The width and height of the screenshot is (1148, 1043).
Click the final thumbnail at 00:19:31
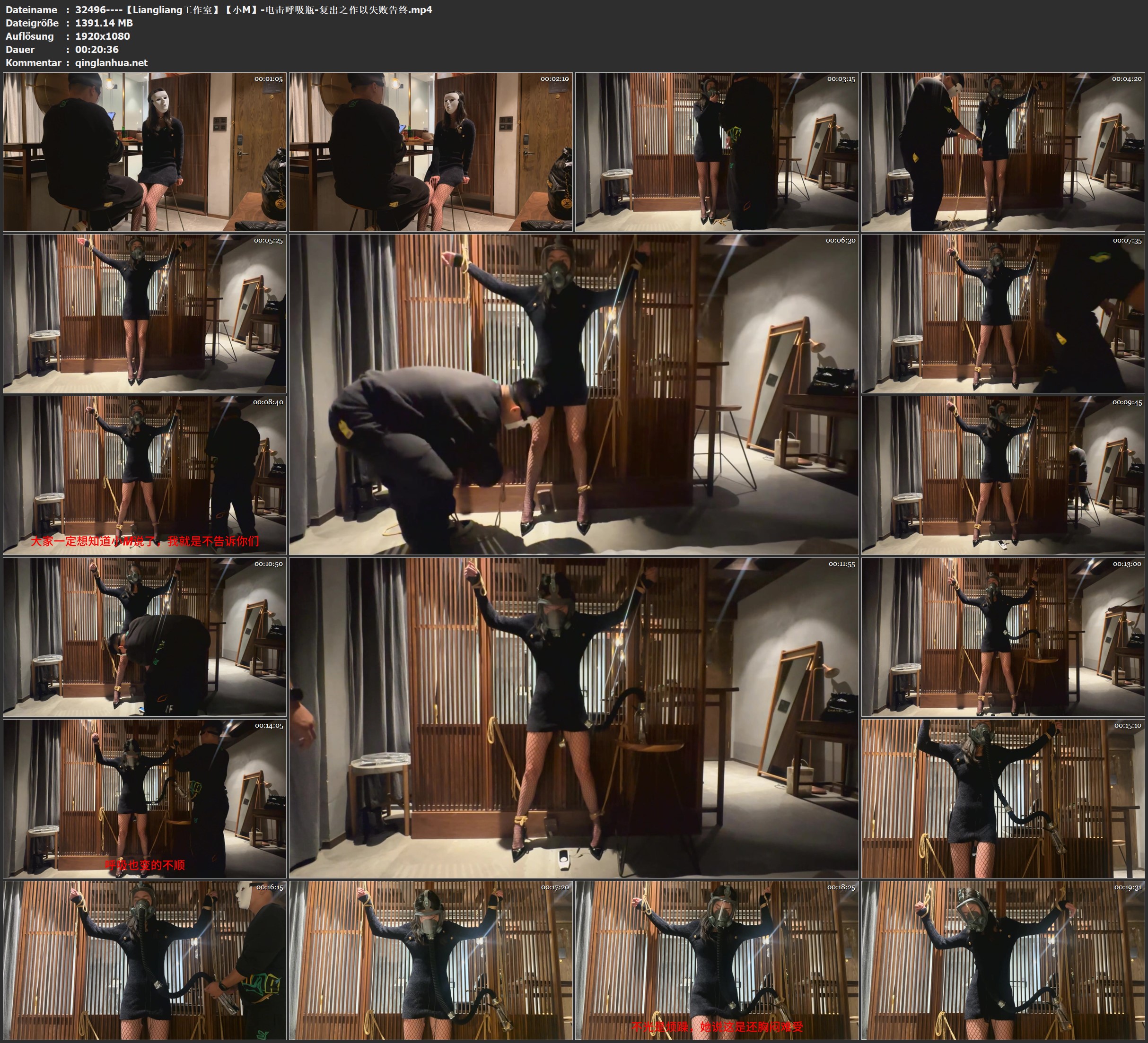(x=1003, y=960)
